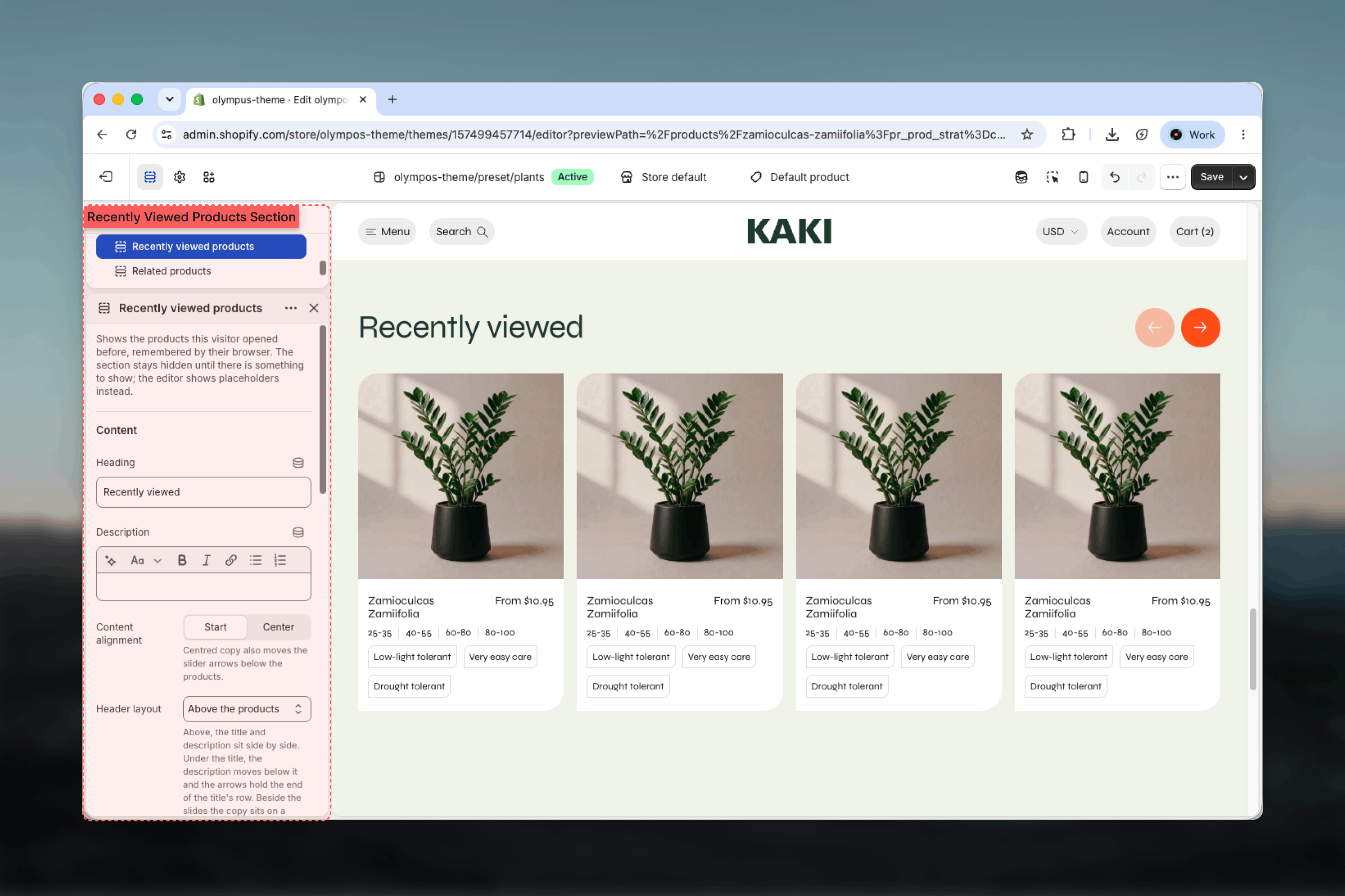Open the store Menu button in preview
Viewport: 1345px width, 896px height.
[x=388, y=232]
